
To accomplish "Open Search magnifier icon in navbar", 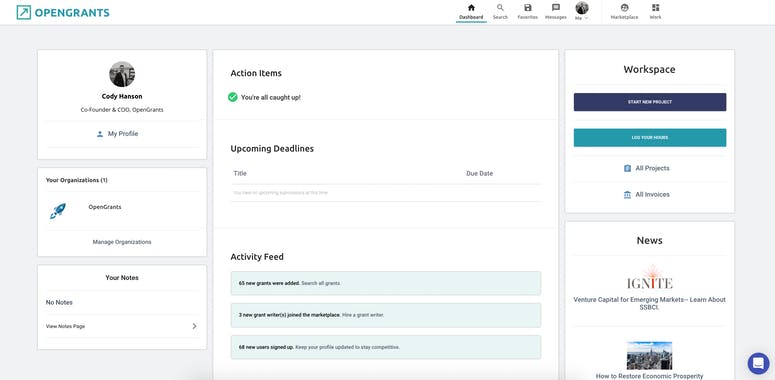I will [x=500, y=7].
